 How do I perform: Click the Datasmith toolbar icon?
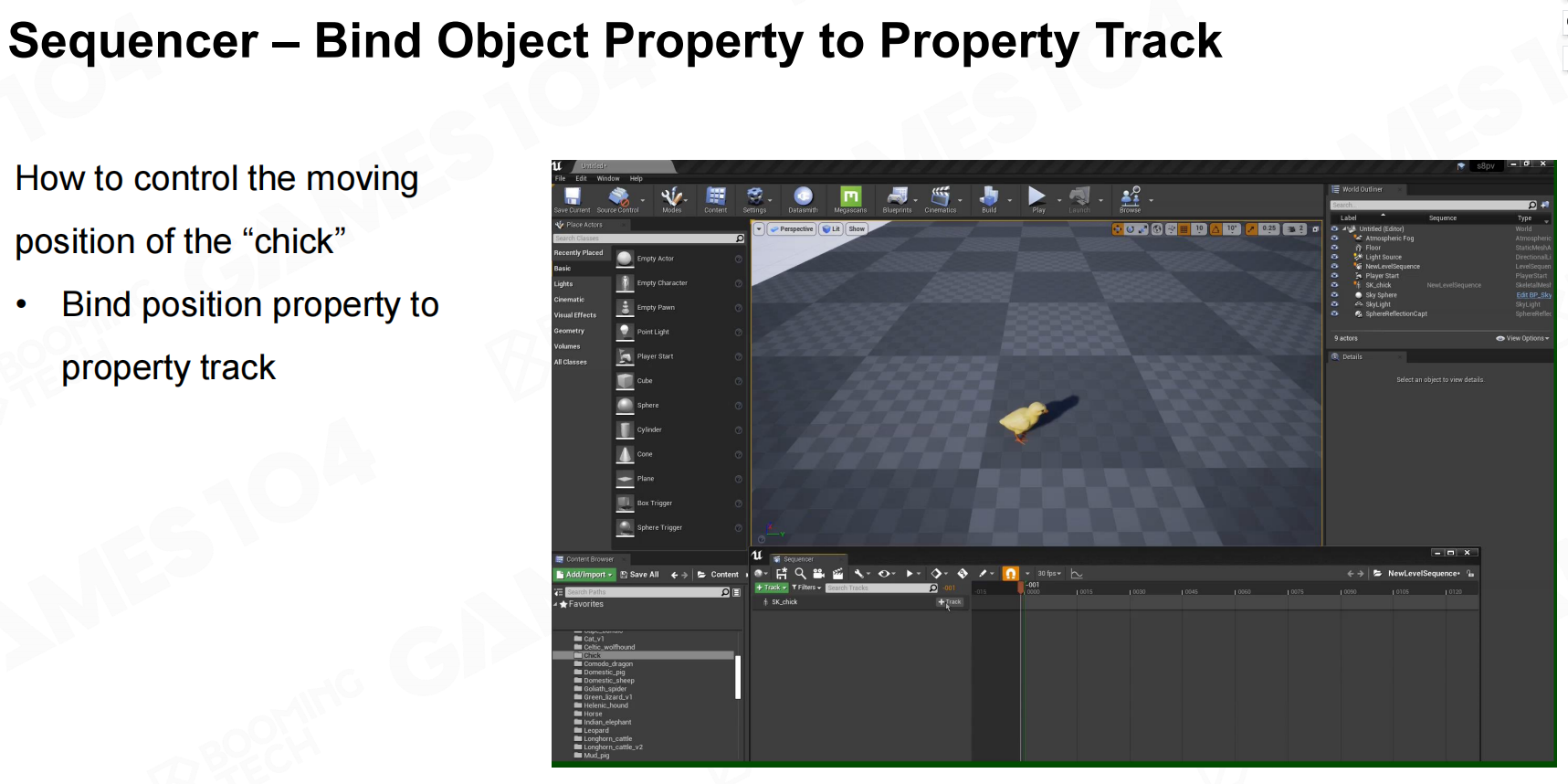(803, 198)
